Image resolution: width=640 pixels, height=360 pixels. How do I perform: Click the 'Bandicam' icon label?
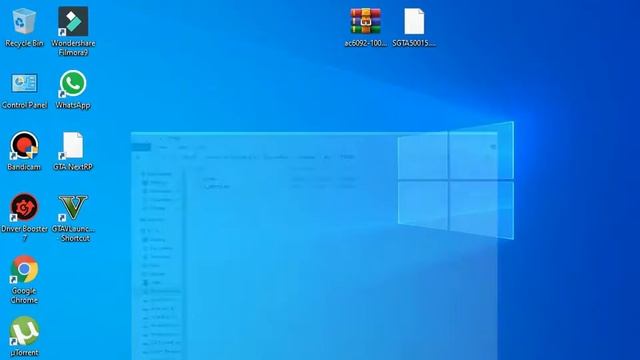click(24, 167)
